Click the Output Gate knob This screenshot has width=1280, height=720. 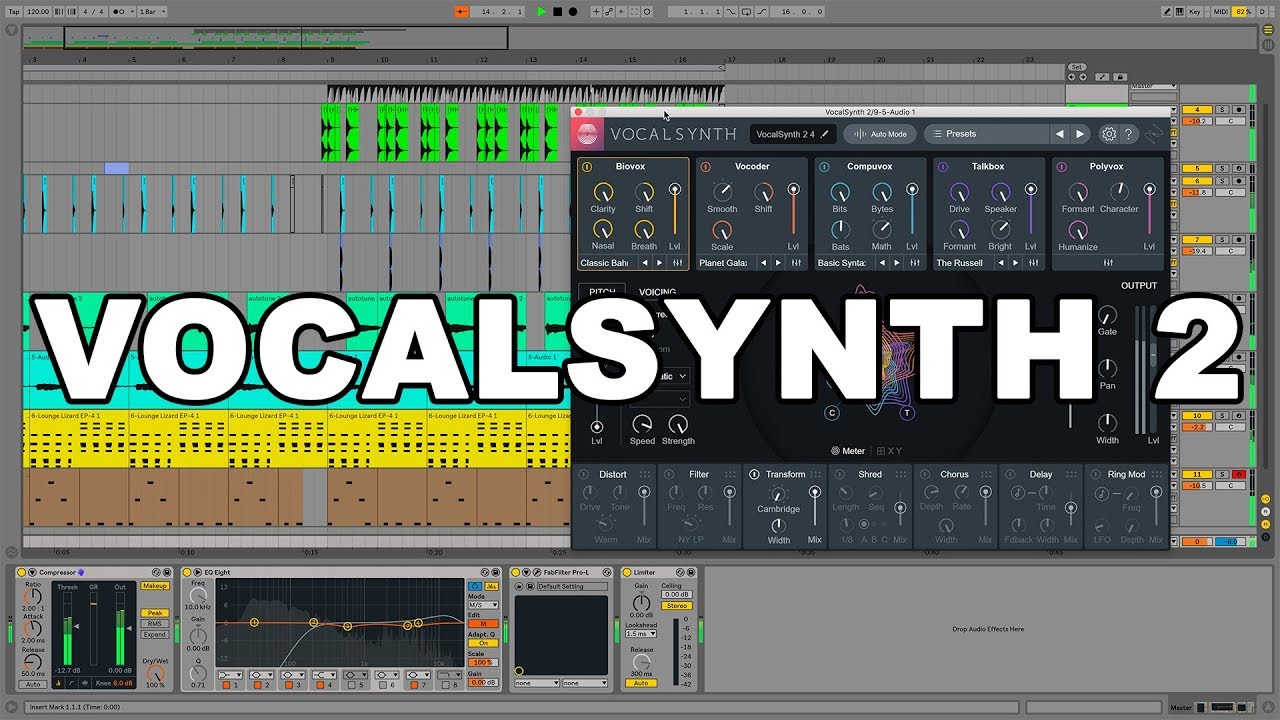coord(1108,314)
